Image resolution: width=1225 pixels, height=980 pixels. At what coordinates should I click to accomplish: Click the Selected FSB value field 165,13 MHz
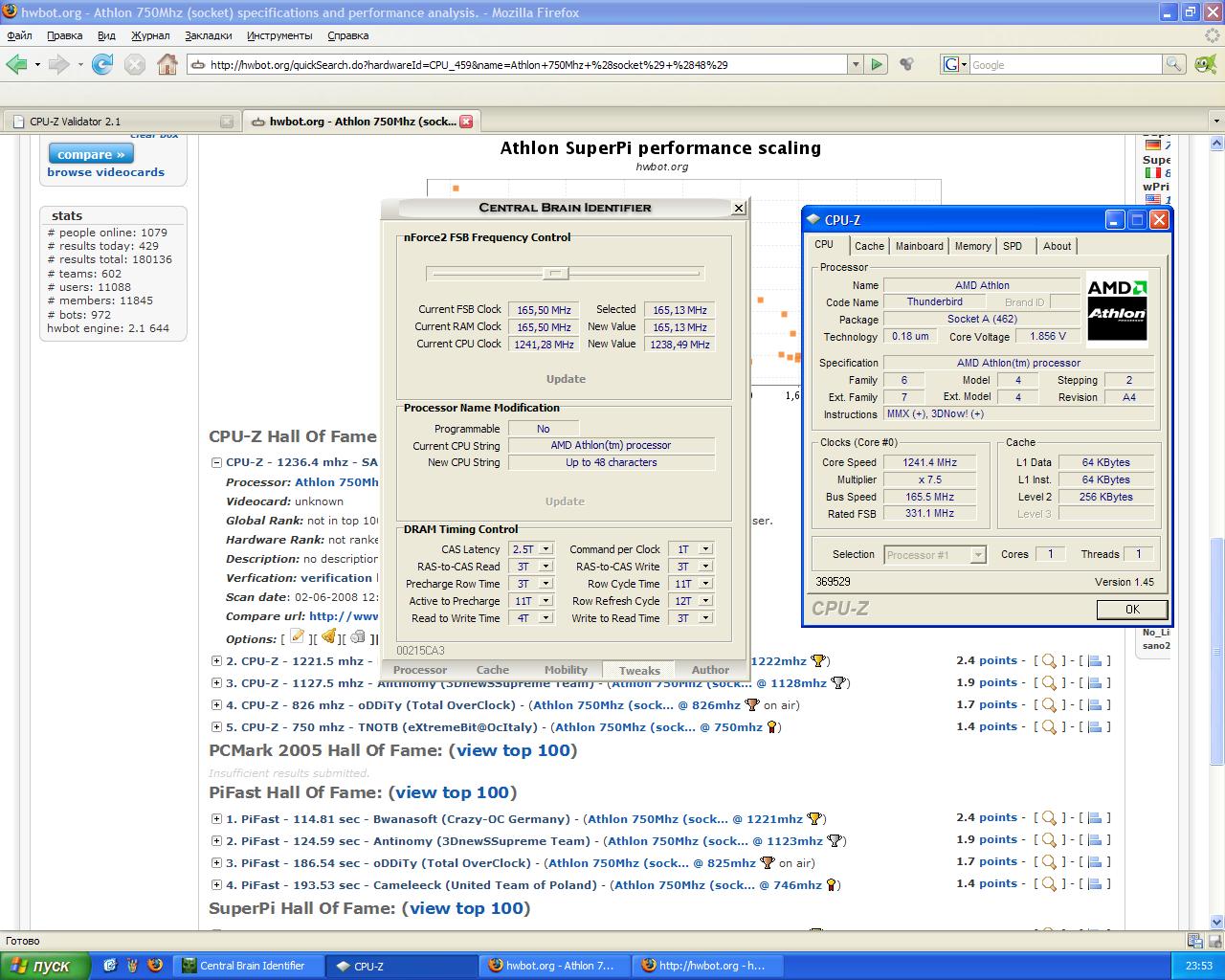pos(679,310)
